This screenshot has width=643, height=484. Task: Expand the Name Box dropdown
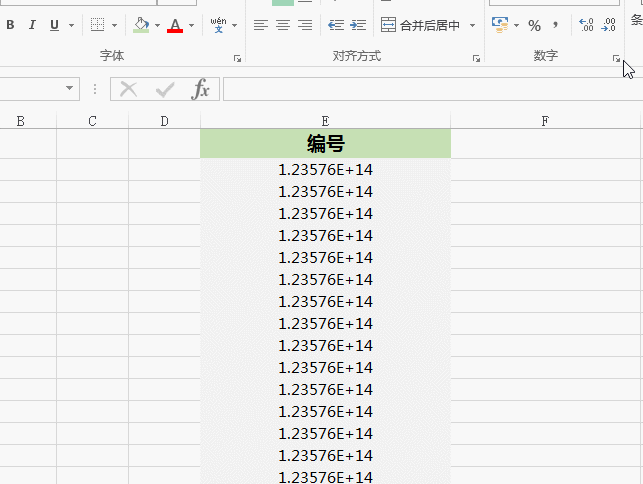69,88
